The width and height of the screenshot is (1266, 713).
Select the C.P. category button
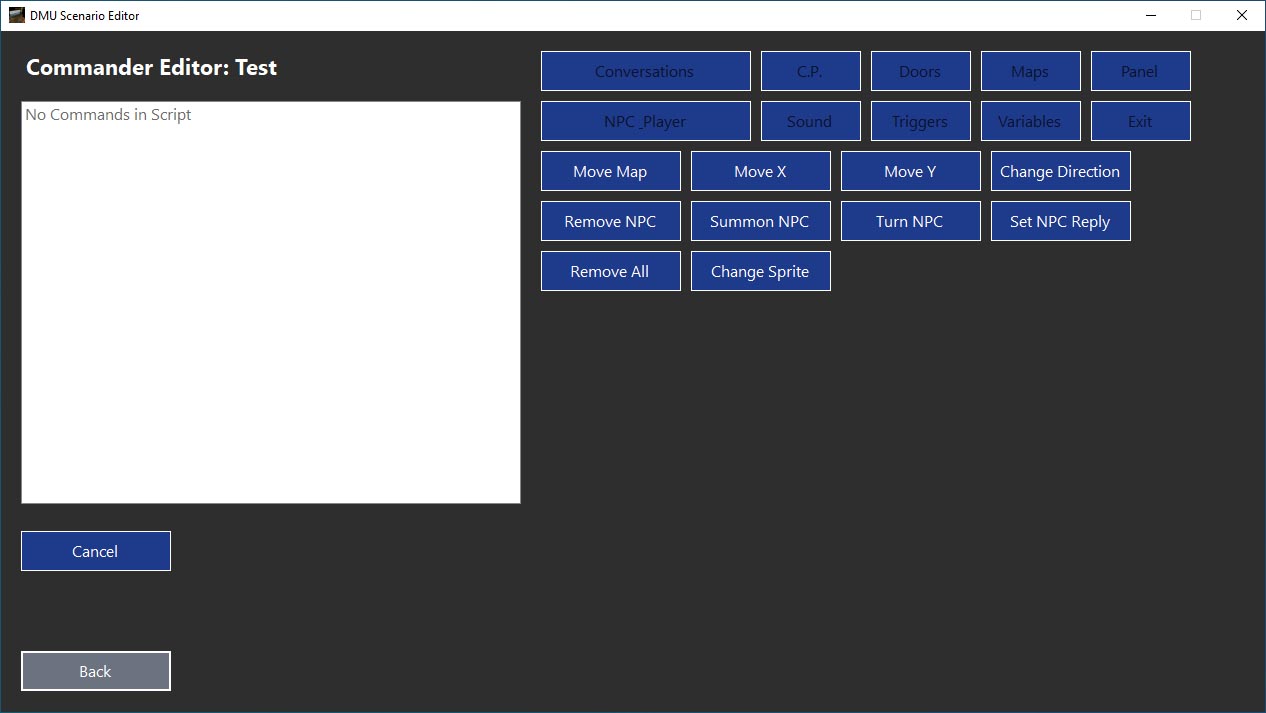click(810, 71)
